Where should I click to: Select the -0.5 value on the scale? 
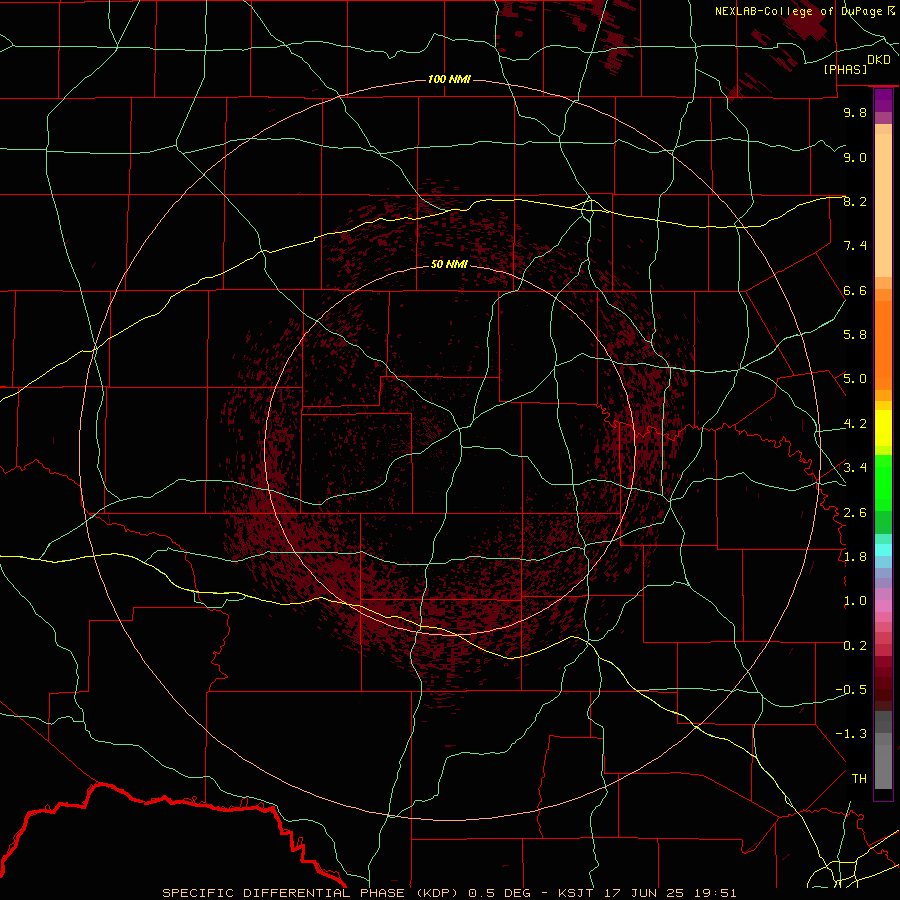[x=851, y=690]
